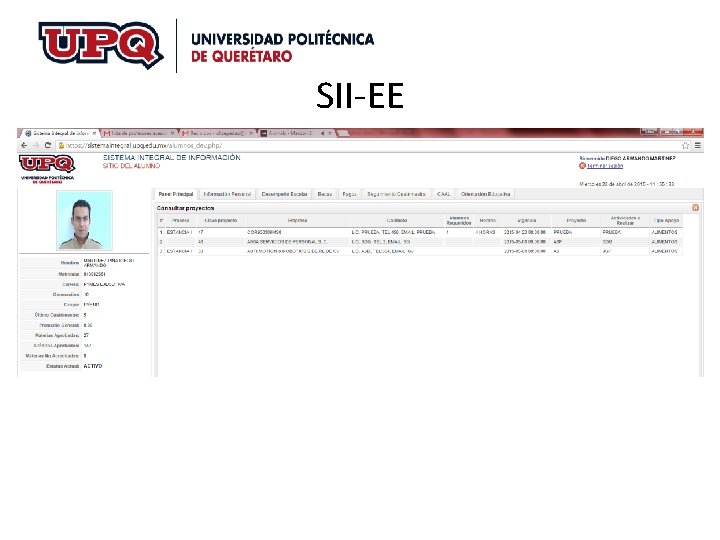Click the lock icon in address bar
Image resolution: width=720 pixels, height=540 pixels.
pyautogui.click(x=61, y=146)
